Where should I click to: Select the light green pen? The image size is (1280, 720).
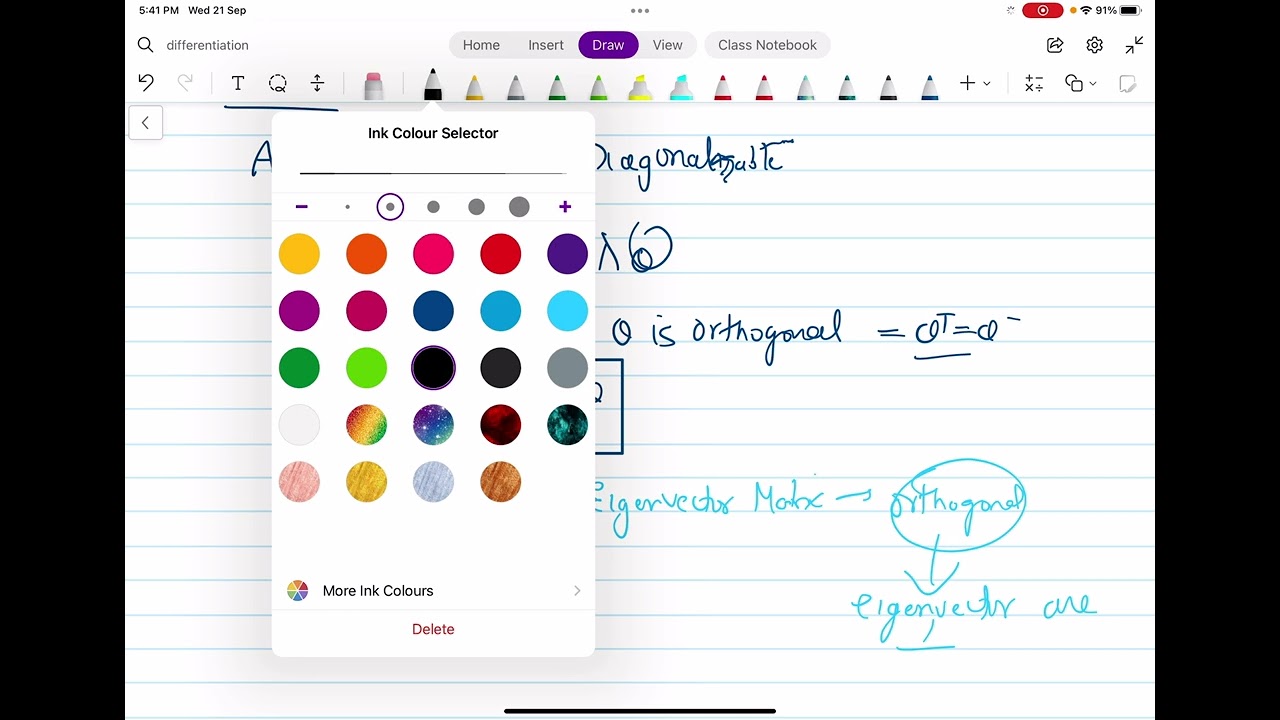(x=598, y=86)
